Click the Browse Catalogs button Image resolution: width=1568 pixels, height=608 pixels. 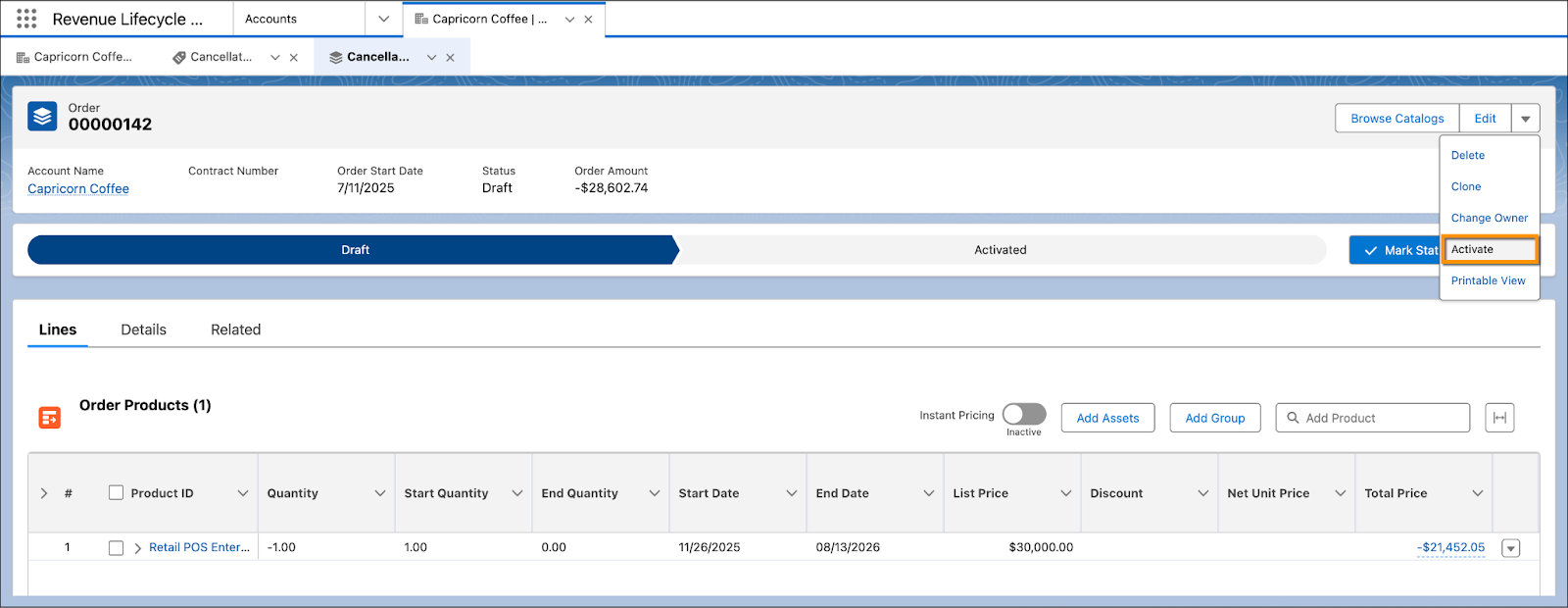(x=1397, y=119)
